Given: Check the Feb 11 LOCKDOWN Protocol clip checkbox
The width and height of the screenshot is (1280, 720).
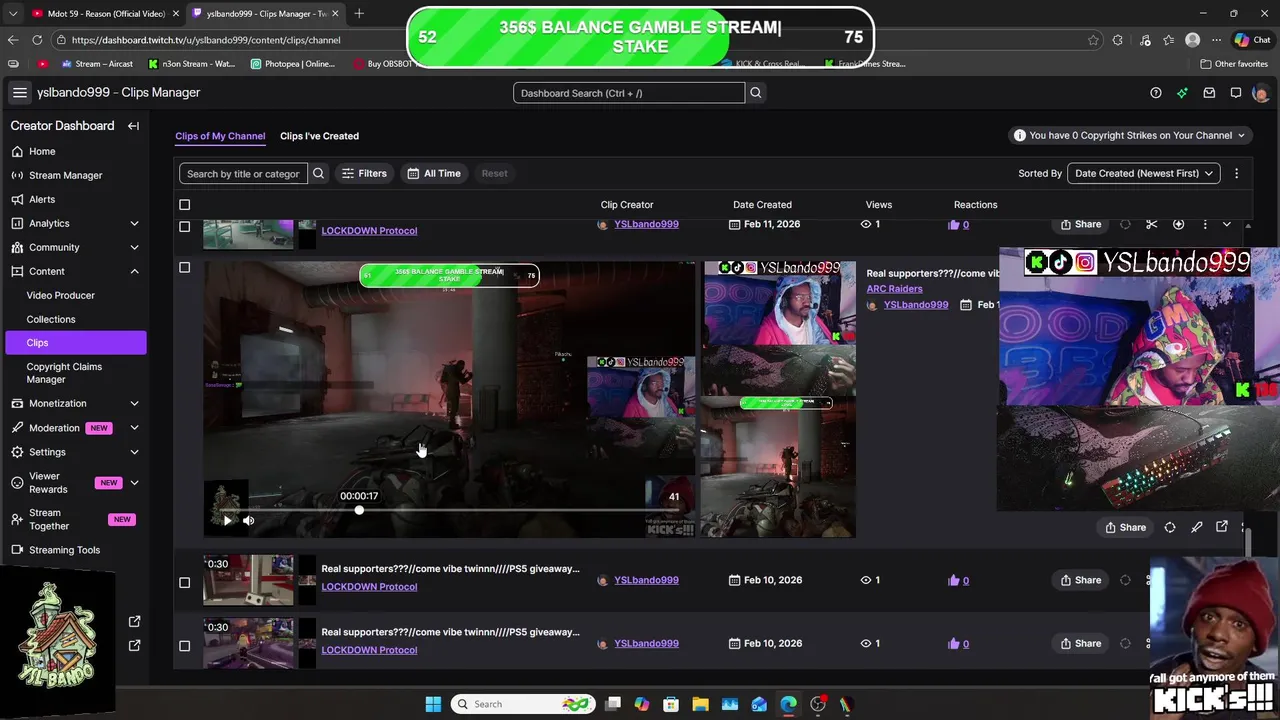Looking at the screenshot, I should (184, 226).
